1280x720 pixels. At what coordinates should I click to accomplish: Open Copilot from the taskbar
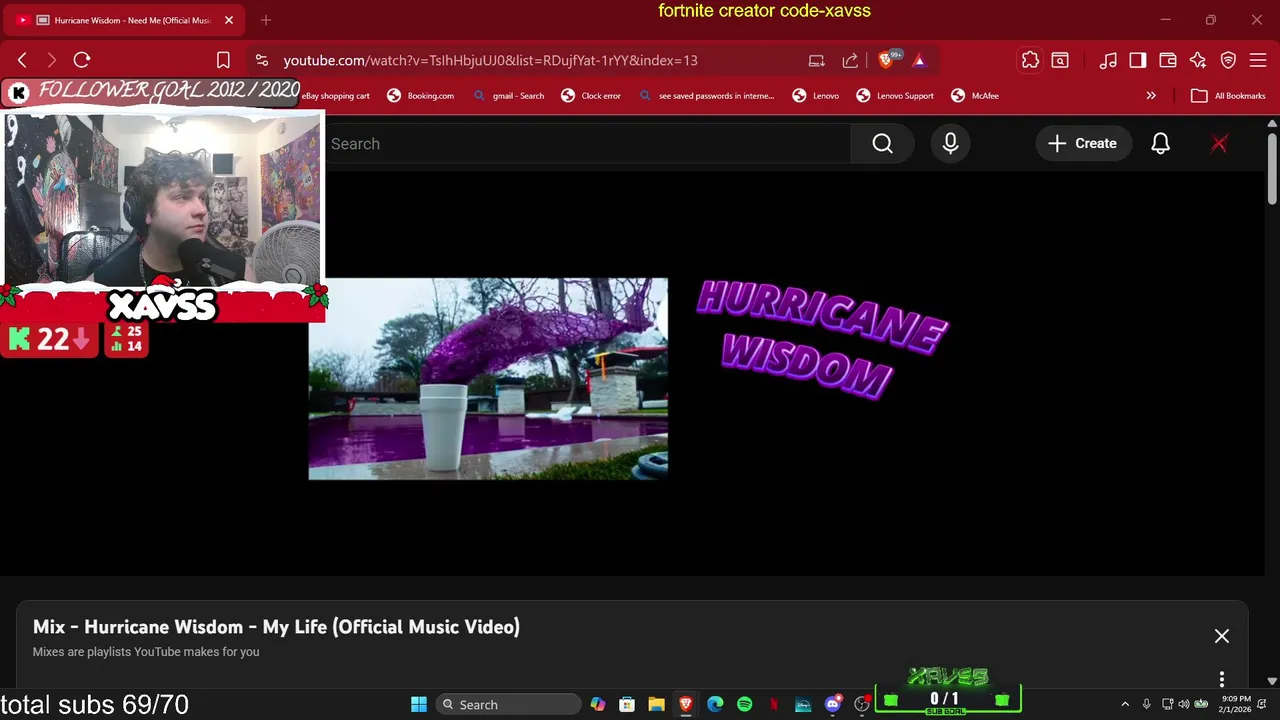(597, 705)
